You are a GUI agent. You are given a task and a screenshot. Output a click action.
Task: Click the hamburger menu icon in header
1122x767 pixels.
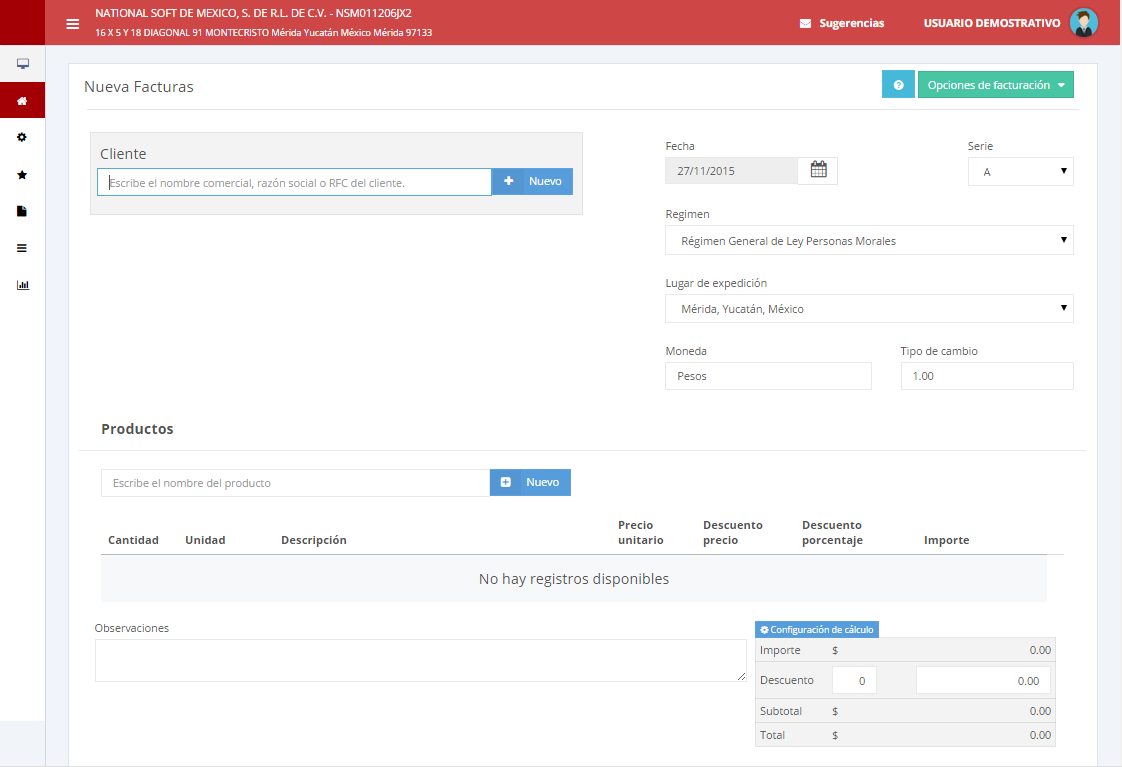[73, 24]
